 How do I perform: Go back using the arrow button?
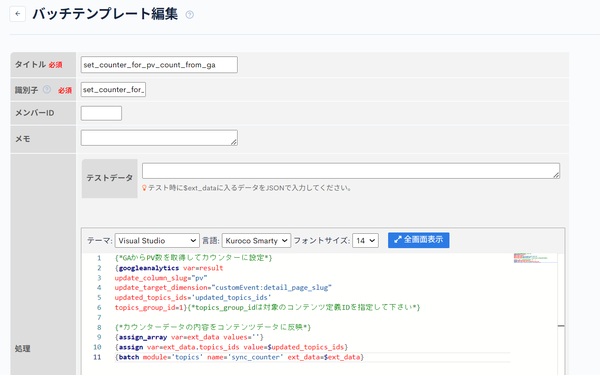point(18,14)
